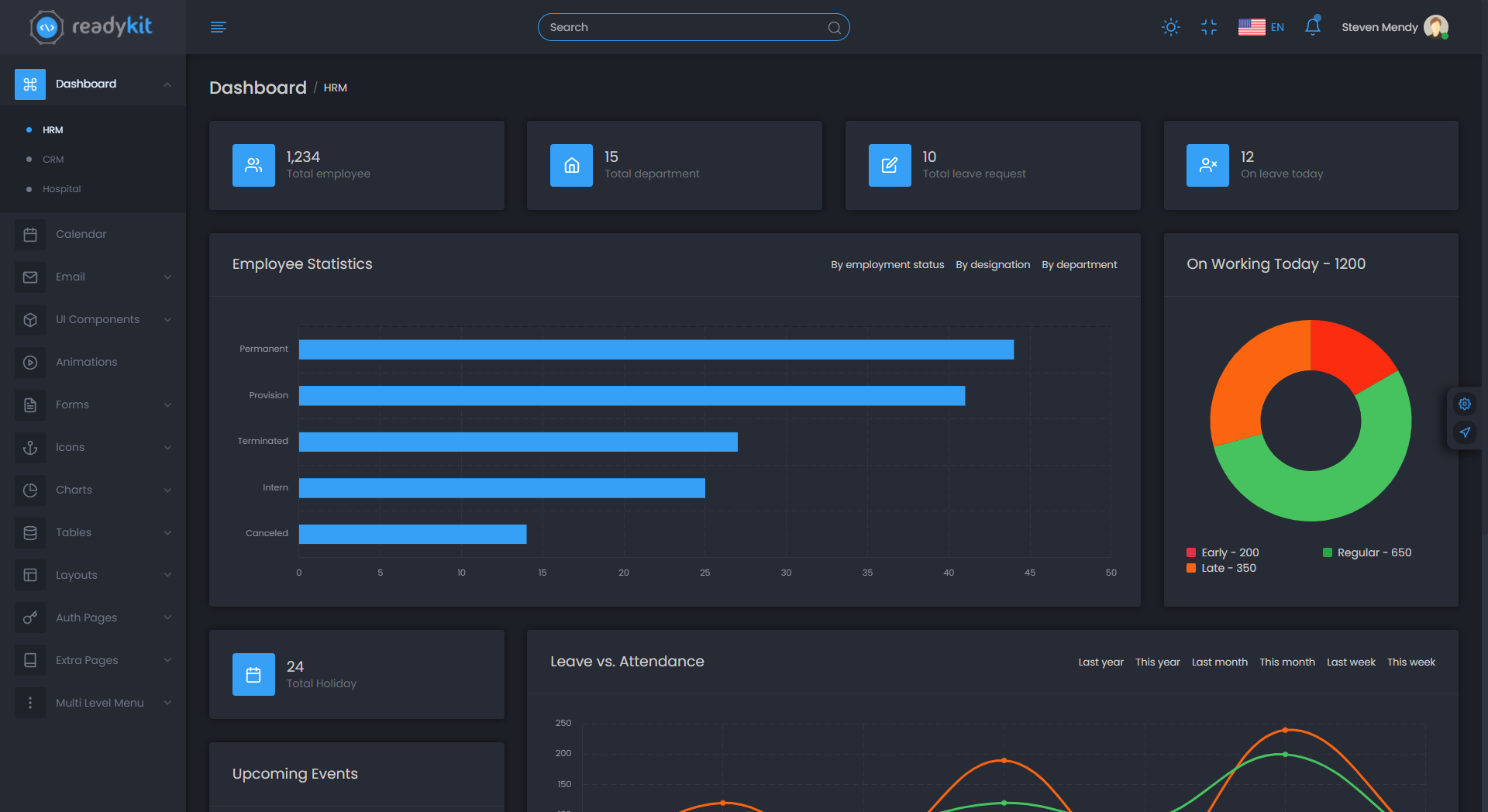Click the paper plane floating icon
The width and height of the screenshot is (1488, 812).
pyautogui.click(x=1464, y=432)
